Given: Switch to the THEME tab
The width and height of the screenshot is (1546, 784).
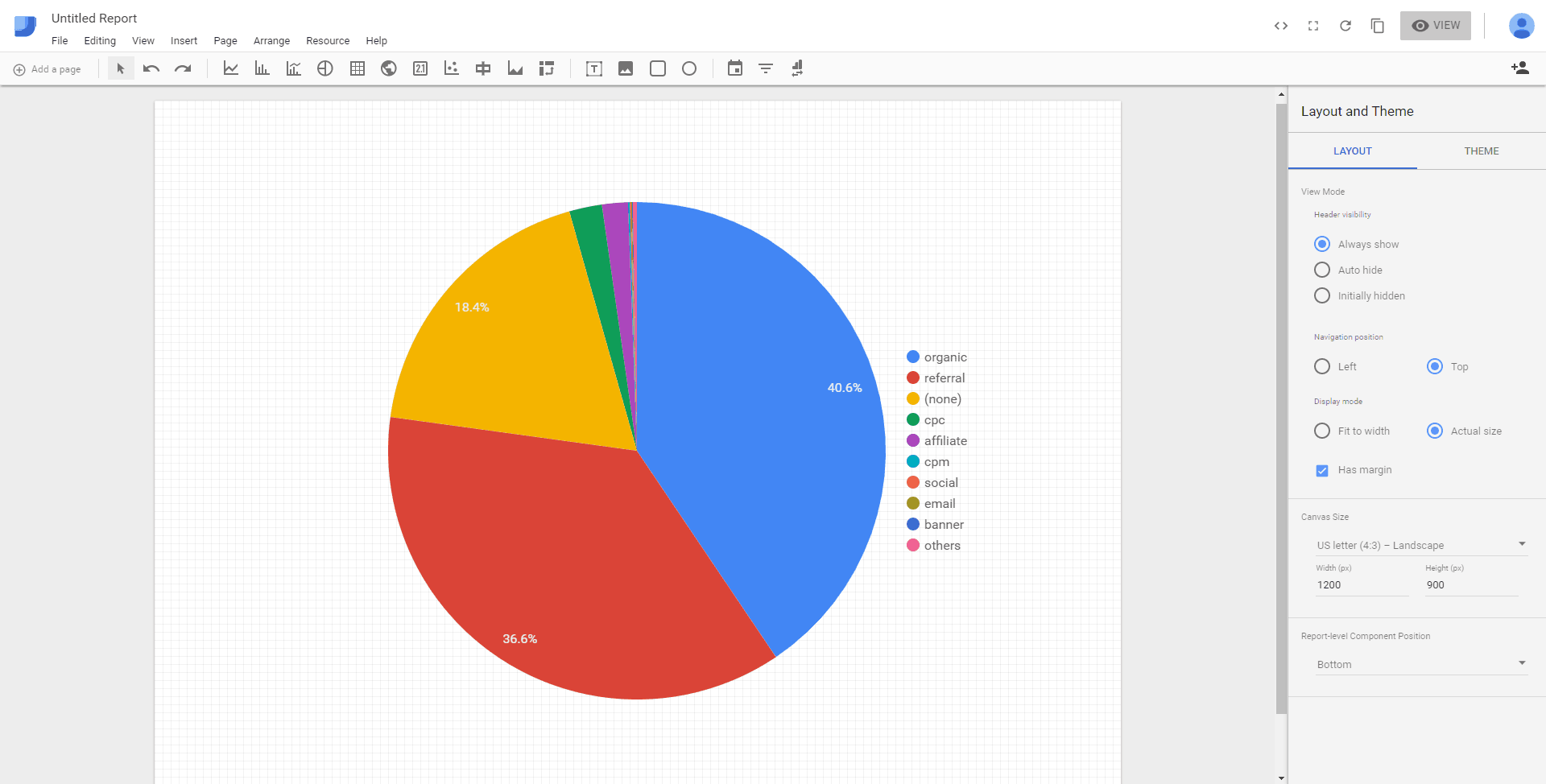Looking at the screenshot, I should [x=1481, y=151].
